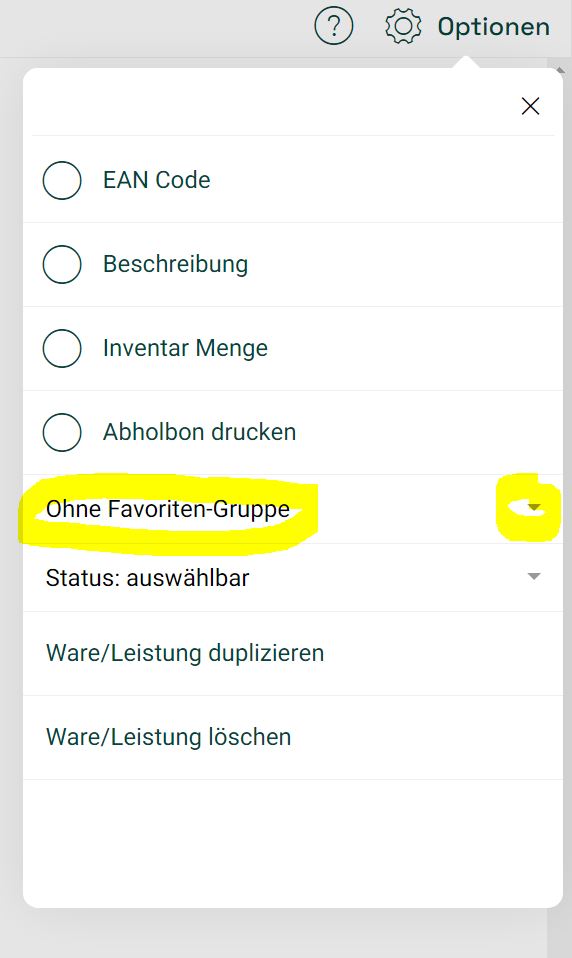This screenshot has height=958, width=572.
Task: Choose Ware/Leistung löschen
Action: click(x=293, y=737)
